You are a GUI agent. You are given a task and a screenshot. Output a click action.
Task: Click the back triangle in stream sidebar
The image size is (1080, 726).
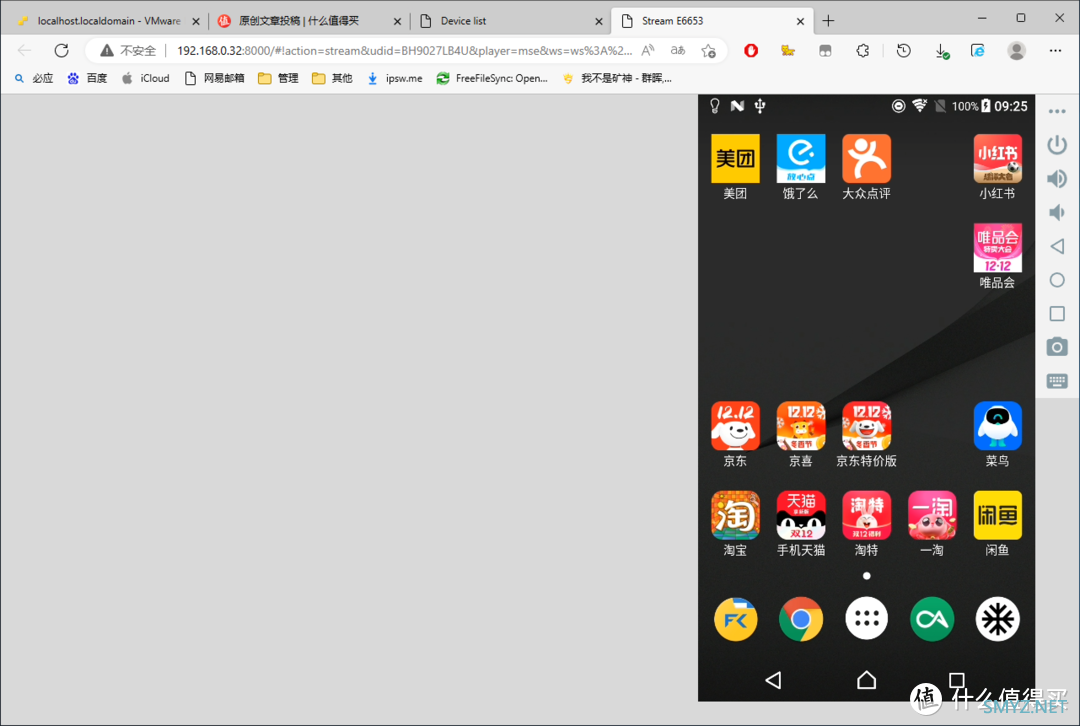(1057, 246)
